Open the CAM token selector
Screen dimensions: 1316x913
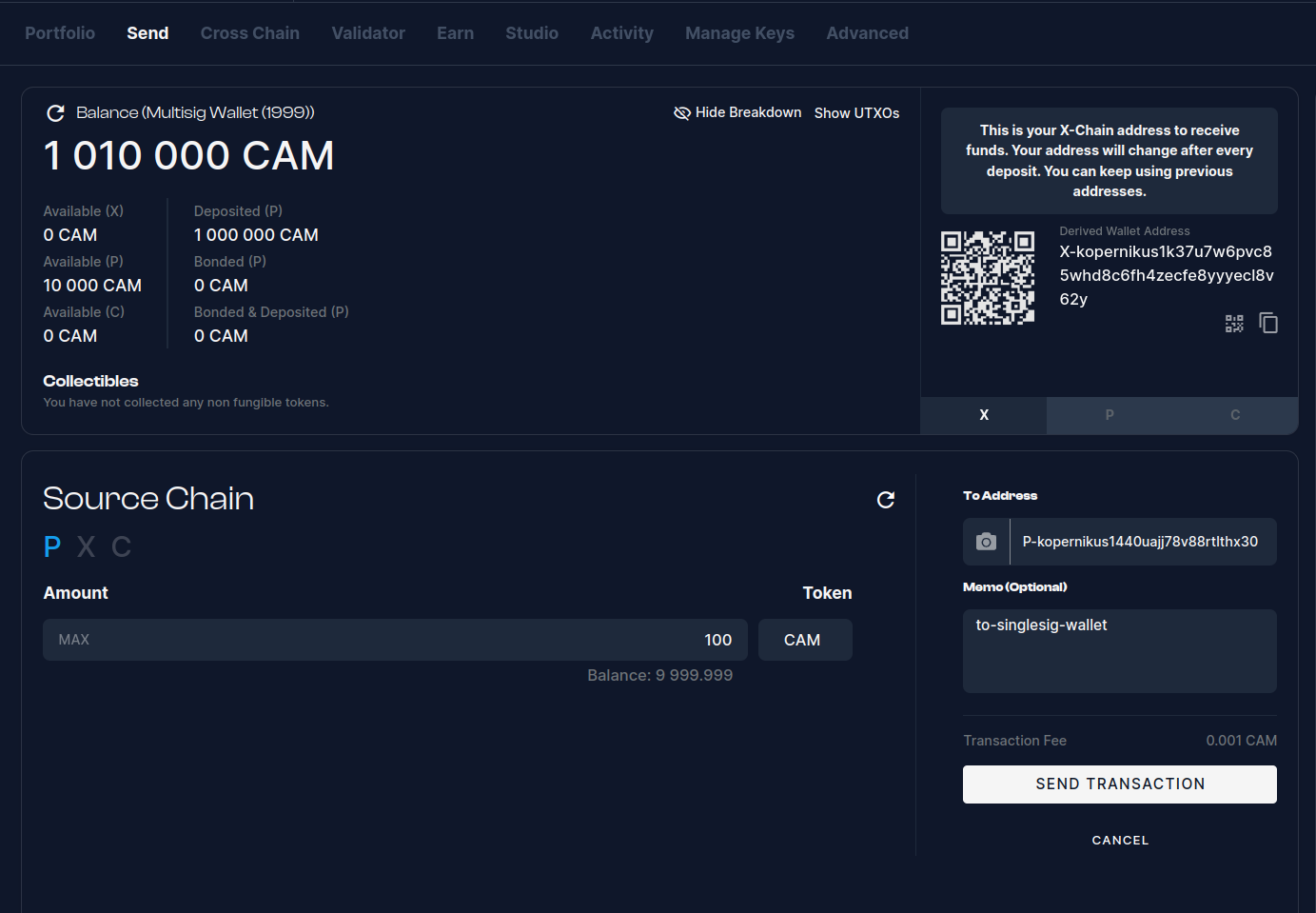pyautogui.click(x=804, y=640)
